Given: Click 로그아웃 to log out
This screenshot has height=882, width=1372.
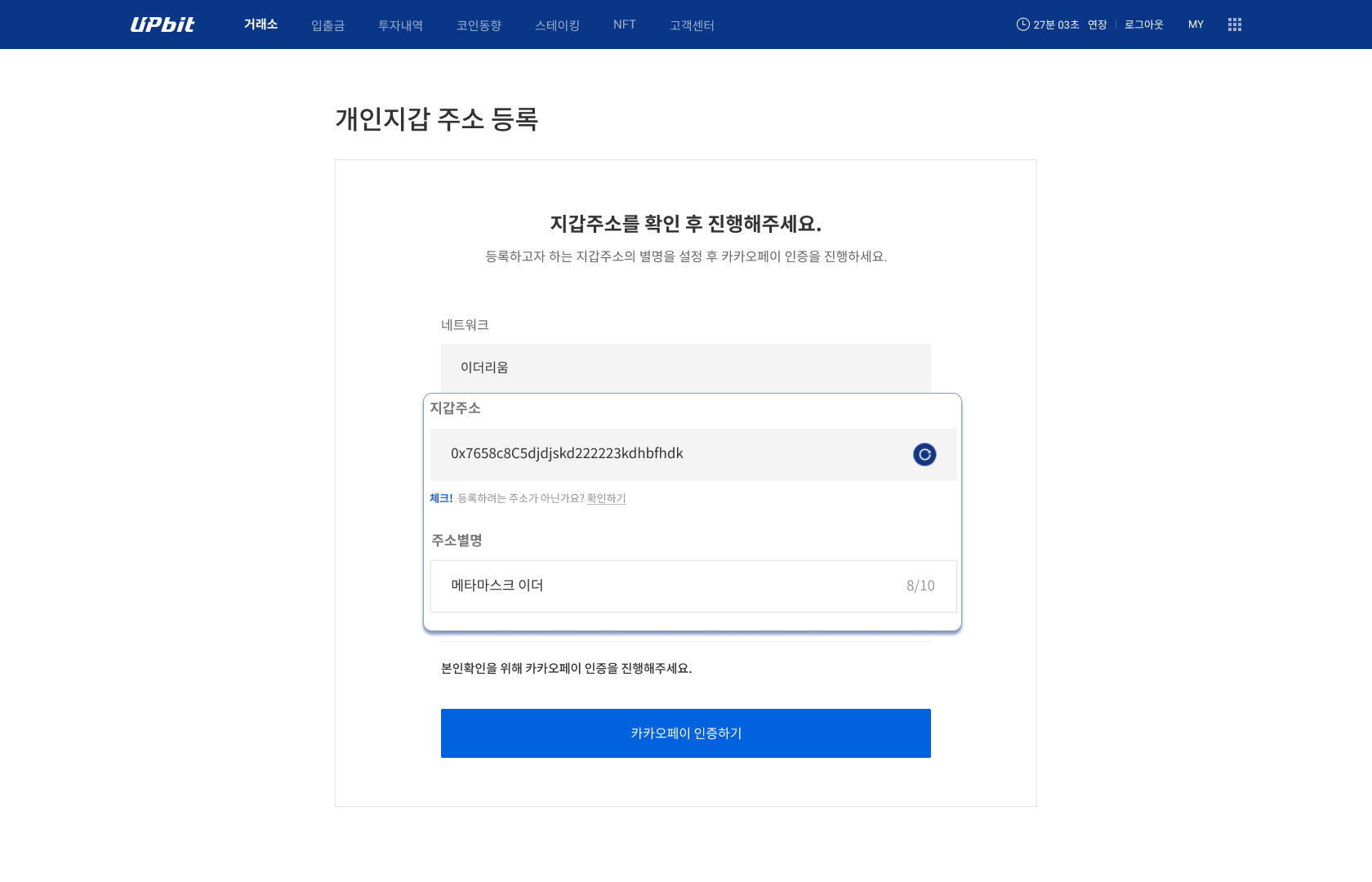Looking at the screenshot, I should pos(1143,24).
